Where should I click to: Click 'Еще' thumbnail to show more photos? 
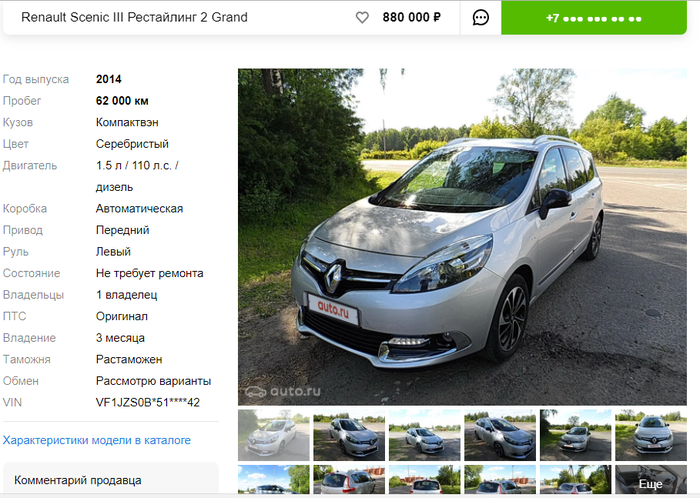pos(651,479)
